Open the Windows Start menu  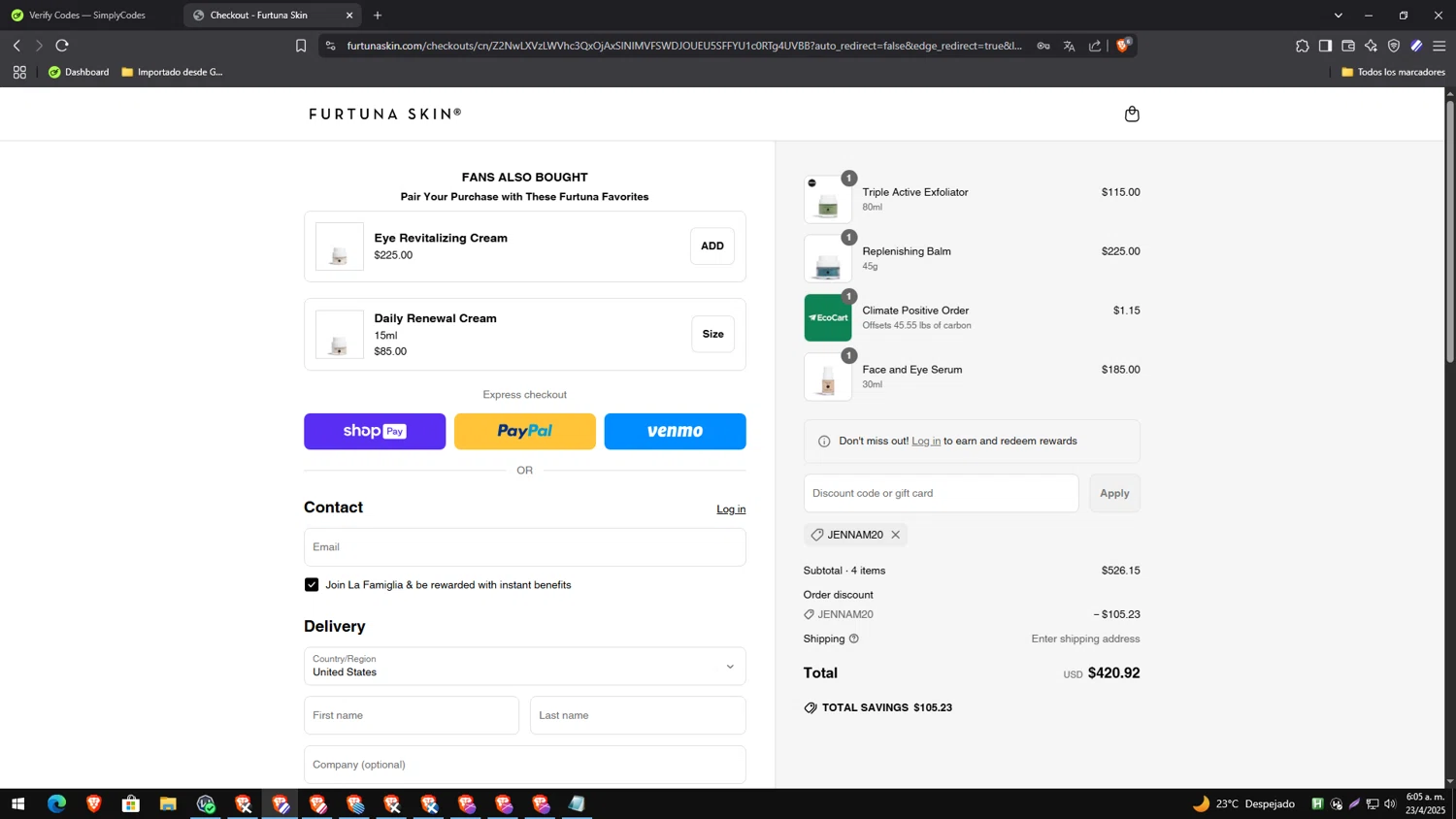coord(17,803)
